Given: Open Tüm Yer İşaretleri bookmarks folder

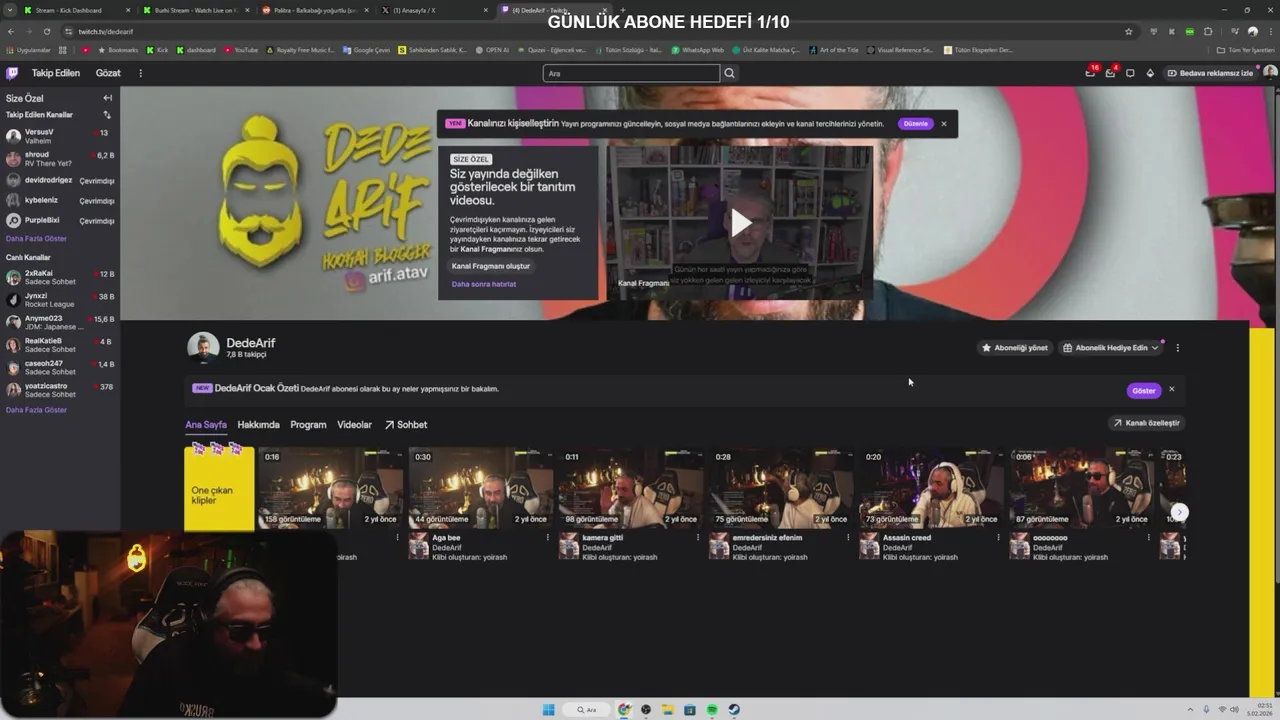Looking at the screenshot, I should [1245, 50].
